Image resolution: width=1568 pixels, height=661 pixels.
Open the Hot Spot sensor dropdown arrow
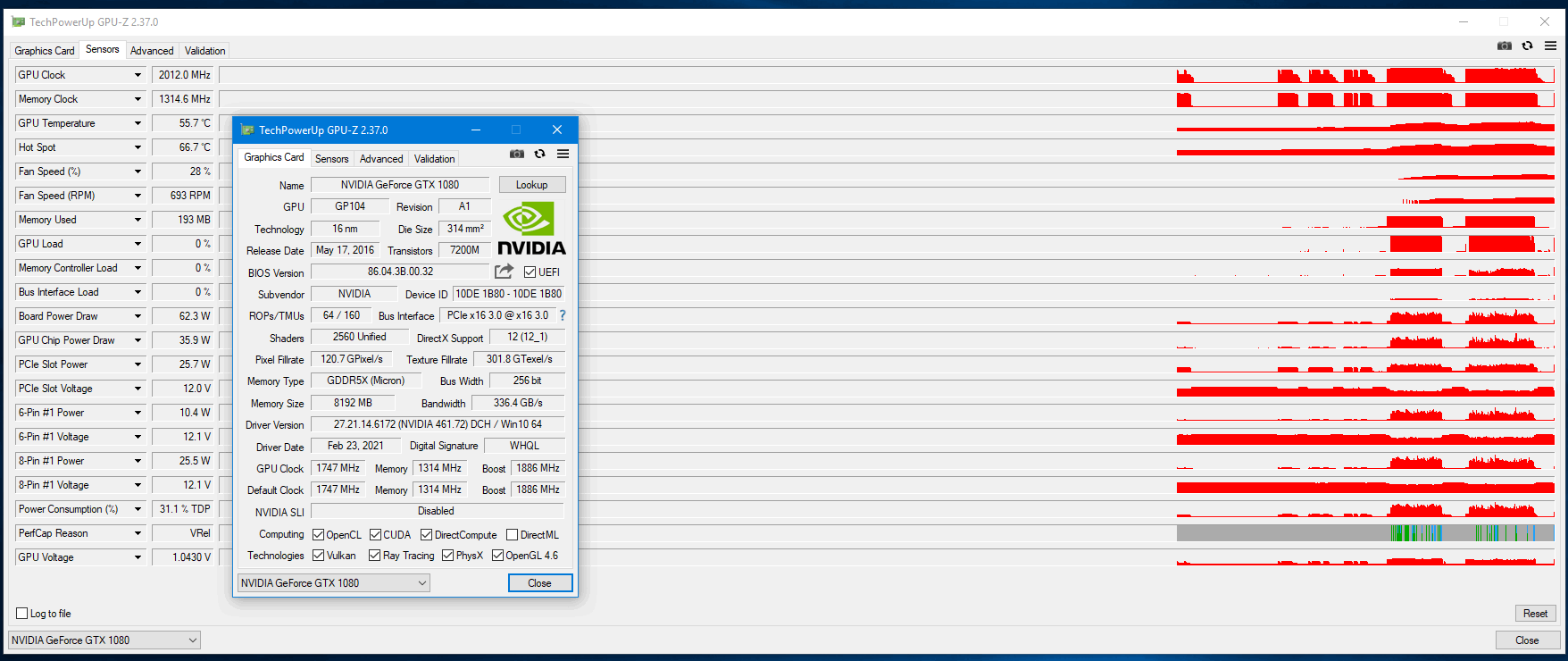tap(138, 147)
